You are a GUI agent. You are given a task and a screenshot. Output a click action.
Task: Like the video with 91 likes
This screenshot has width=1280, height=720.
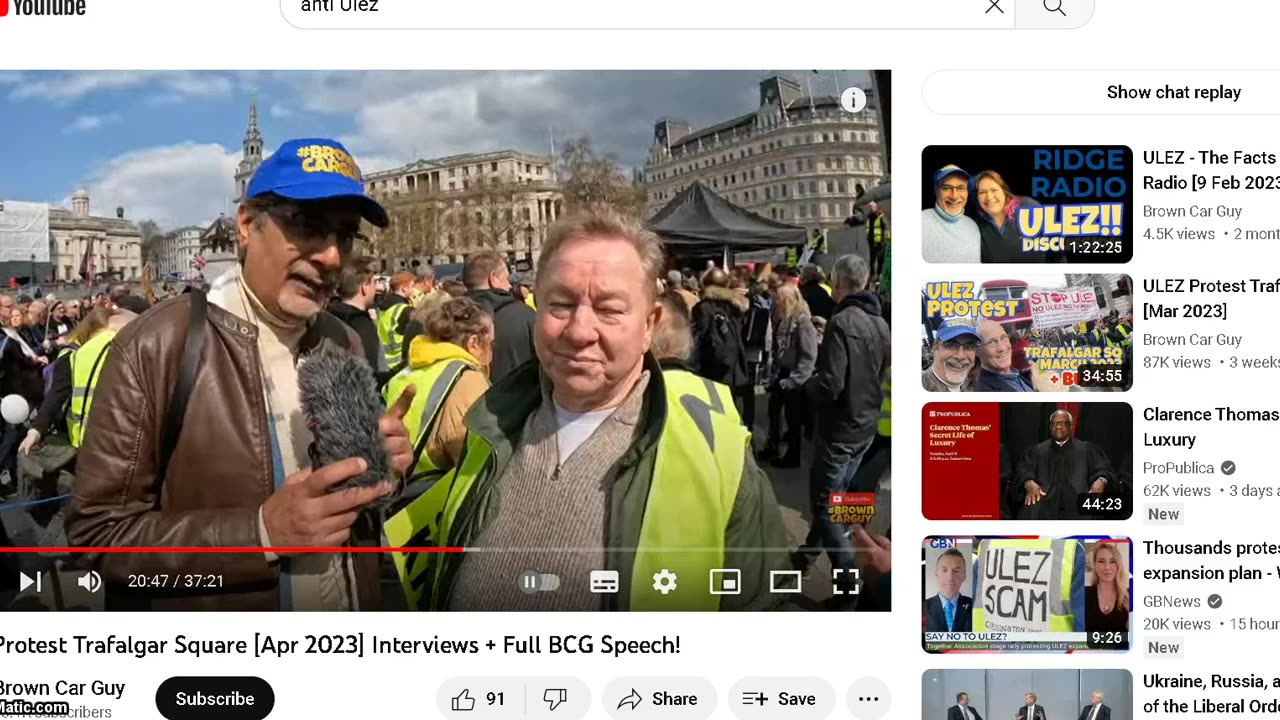click(x=478, y=699)
